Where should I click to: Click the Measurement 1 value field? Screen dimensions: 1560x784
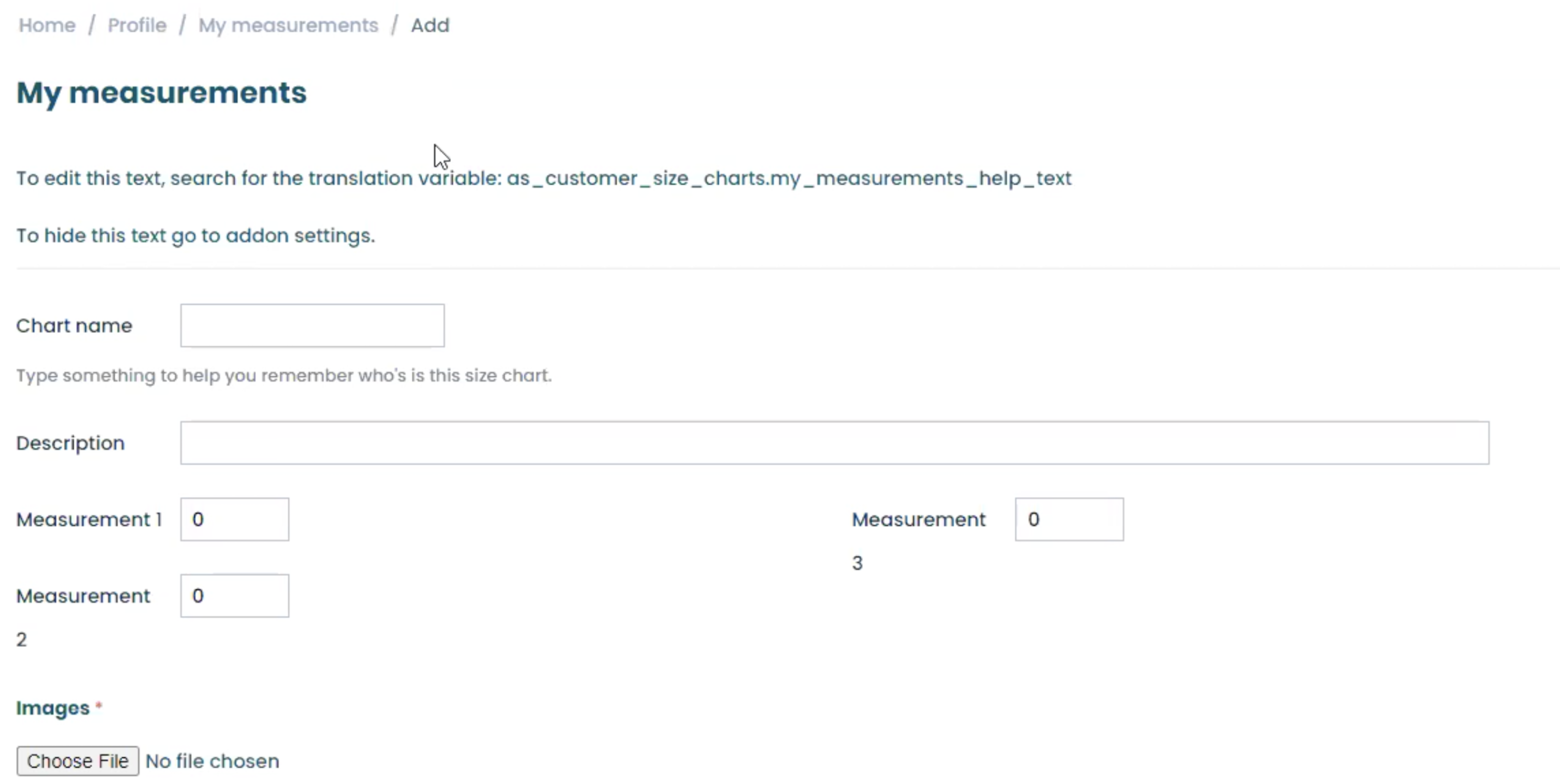[x=235, y=519]
